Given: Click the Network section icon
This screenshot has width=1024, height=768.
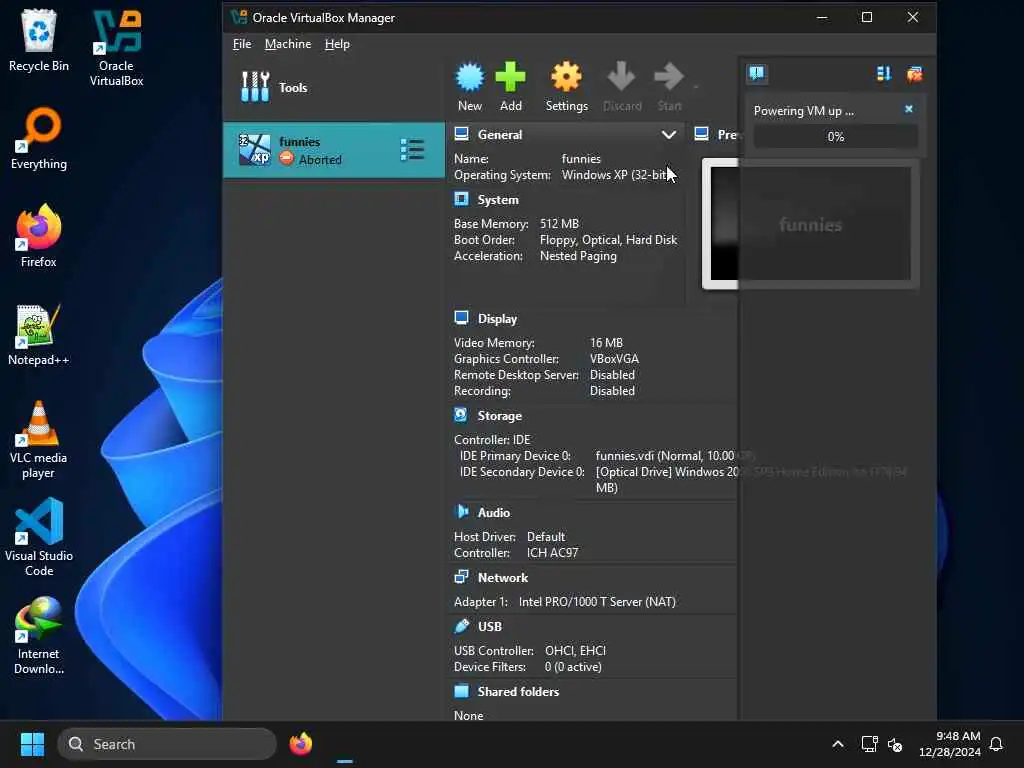Looking at the screenshot, I should pos(461,577).
